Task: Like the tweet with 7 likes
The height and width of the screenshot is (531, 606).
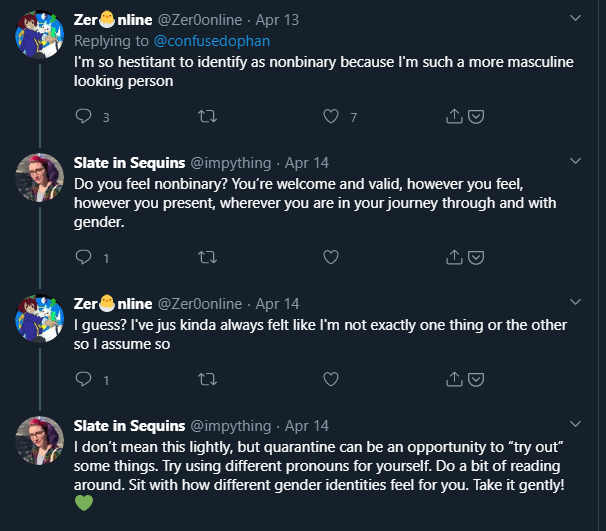Action: pyautogui.click(x=331, y=117)
